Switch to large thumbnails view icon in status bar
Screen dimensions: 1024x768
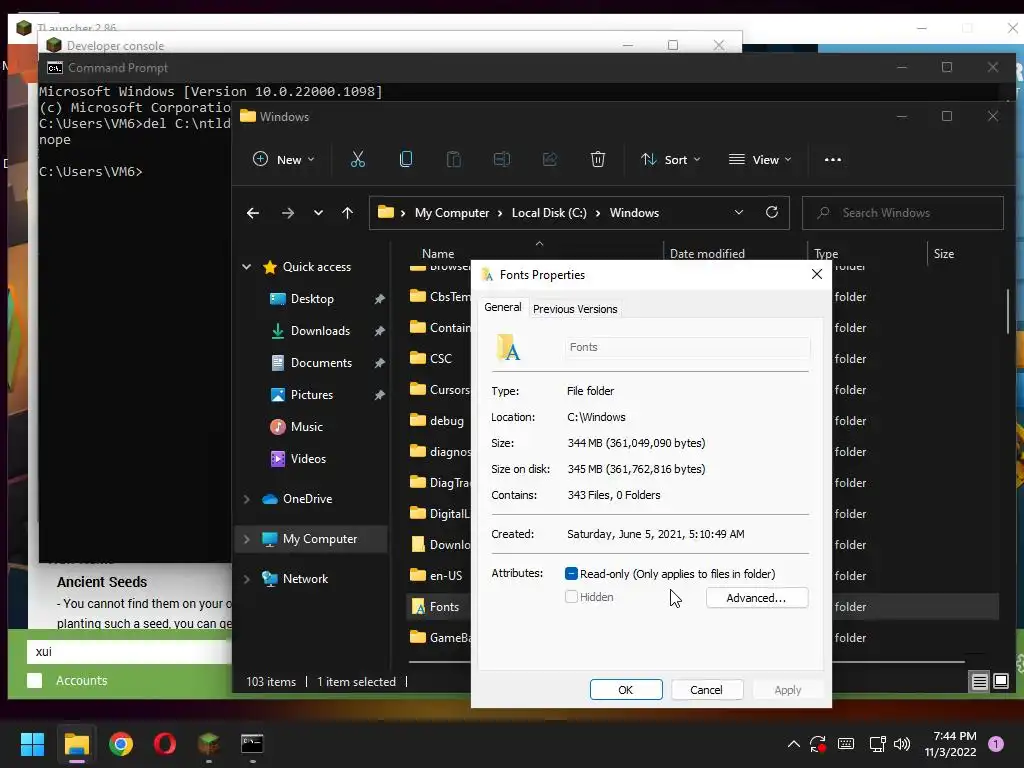(x=1001, y=682)
